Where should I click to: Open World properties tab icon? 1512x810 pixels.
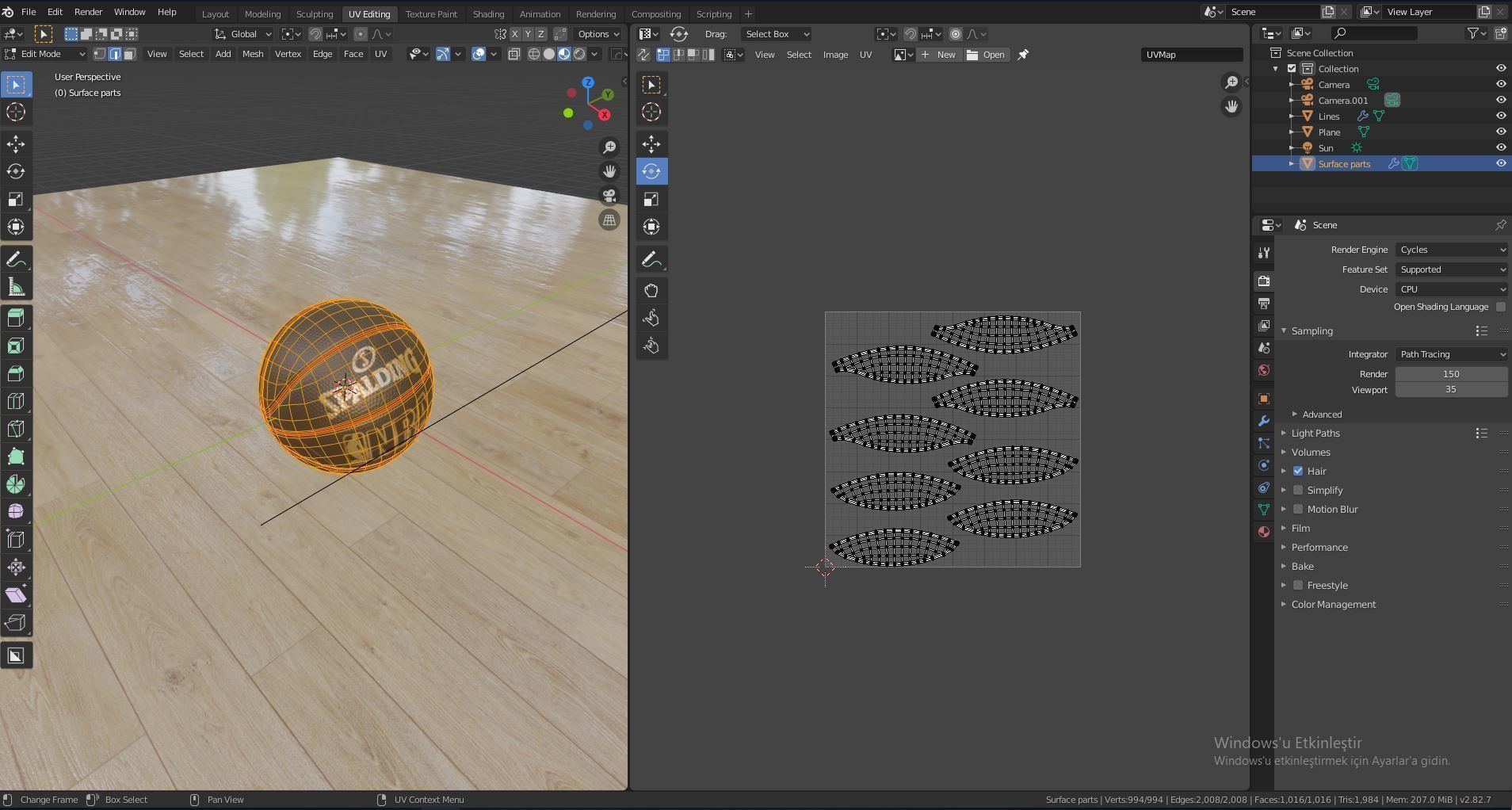click(x=1264, y=370)
